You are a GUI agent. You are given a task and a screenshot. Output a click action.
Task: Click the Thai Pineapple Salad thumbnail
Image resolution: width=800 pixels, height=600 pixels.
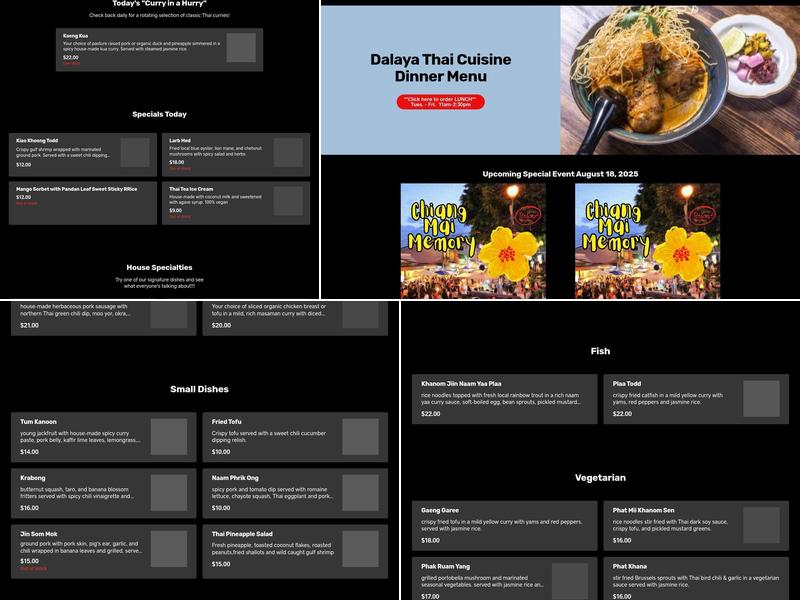click(x=361, y=549)
